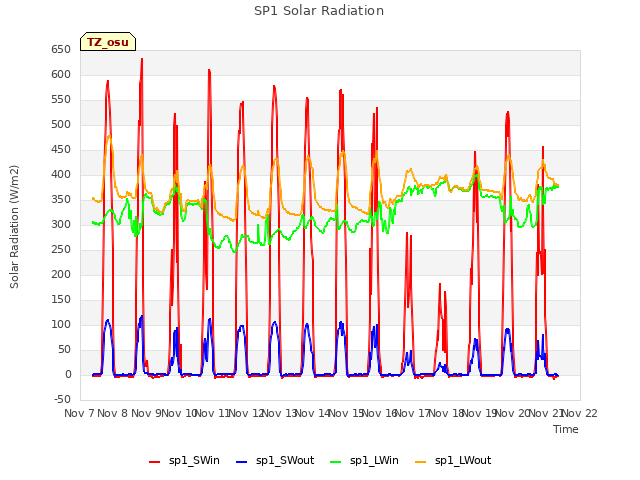Click the 650 y-axis tick label
The image size is (640, 480).
click(x=61, y=49)
